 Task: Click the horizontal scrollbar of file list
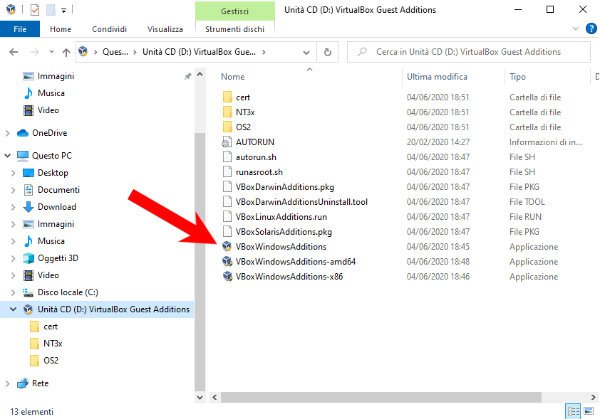[x=381, y=397]
